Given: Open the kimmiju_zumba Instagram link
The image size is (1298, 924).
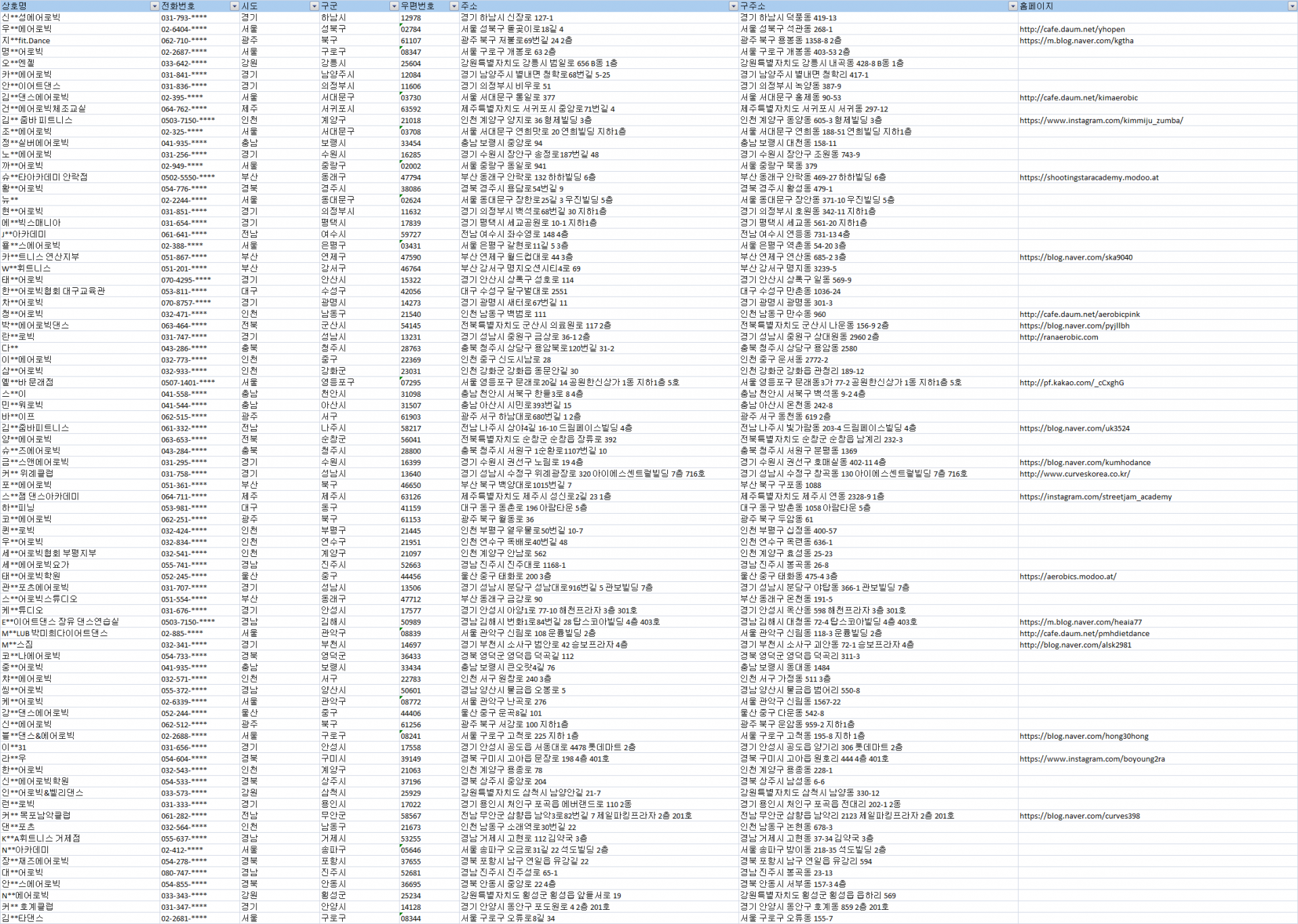Looking at the screenshot, I should (x=1101, y=120).
